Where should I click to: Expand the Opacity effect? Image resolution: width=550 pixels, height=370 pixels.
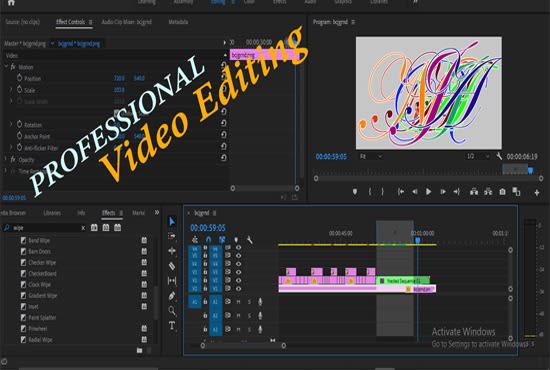point(6,159)
